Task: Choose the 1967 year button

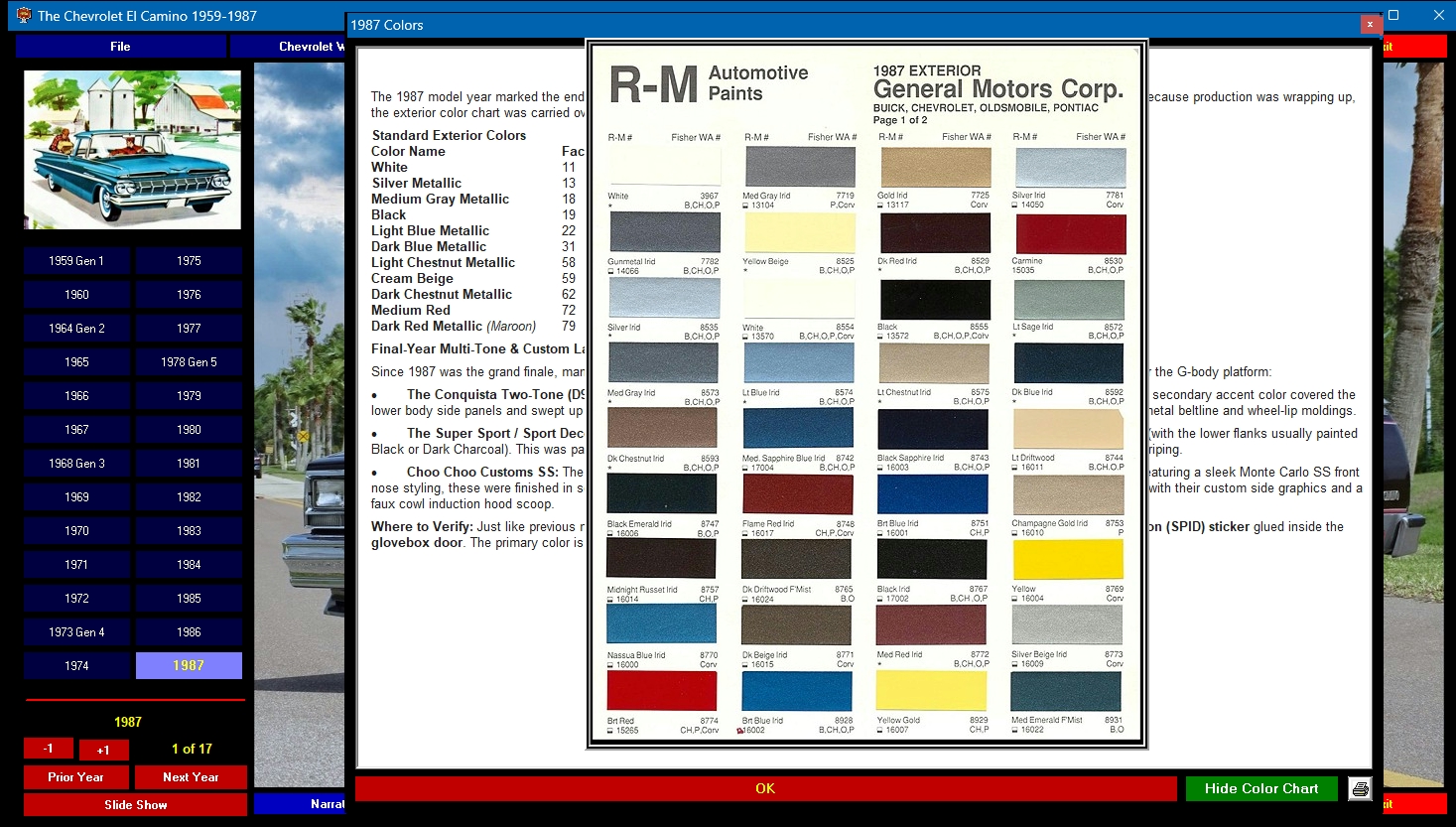Action: (x=76, y=430)
